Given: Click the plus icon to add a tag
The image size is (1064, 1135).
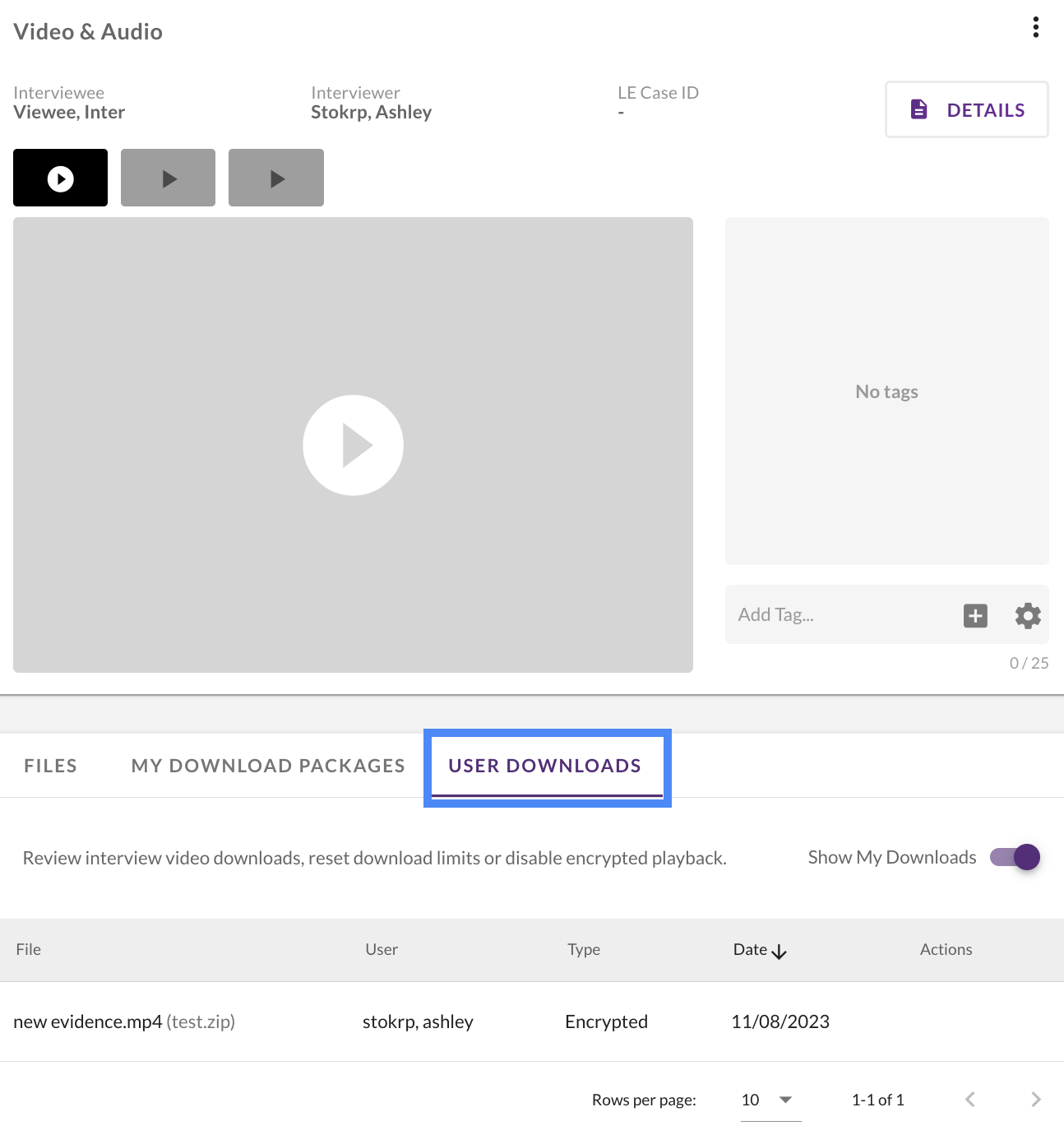Looking at the screenshot, I should coord(975,614).
